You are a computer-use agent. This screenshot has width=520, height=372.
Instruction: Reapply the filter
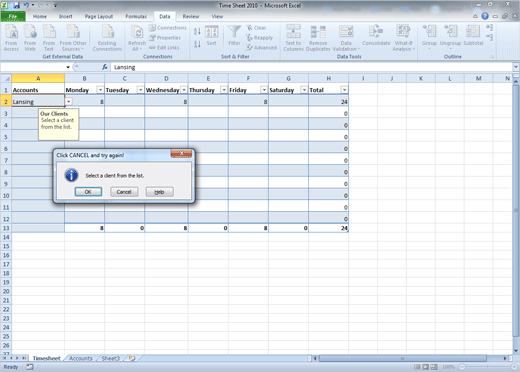[259, 38]
